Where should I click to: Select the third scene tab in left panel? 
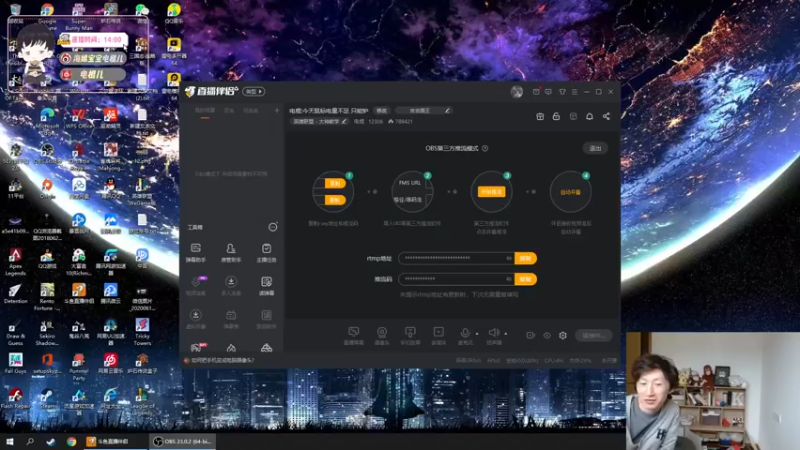[x=251, y=111]
